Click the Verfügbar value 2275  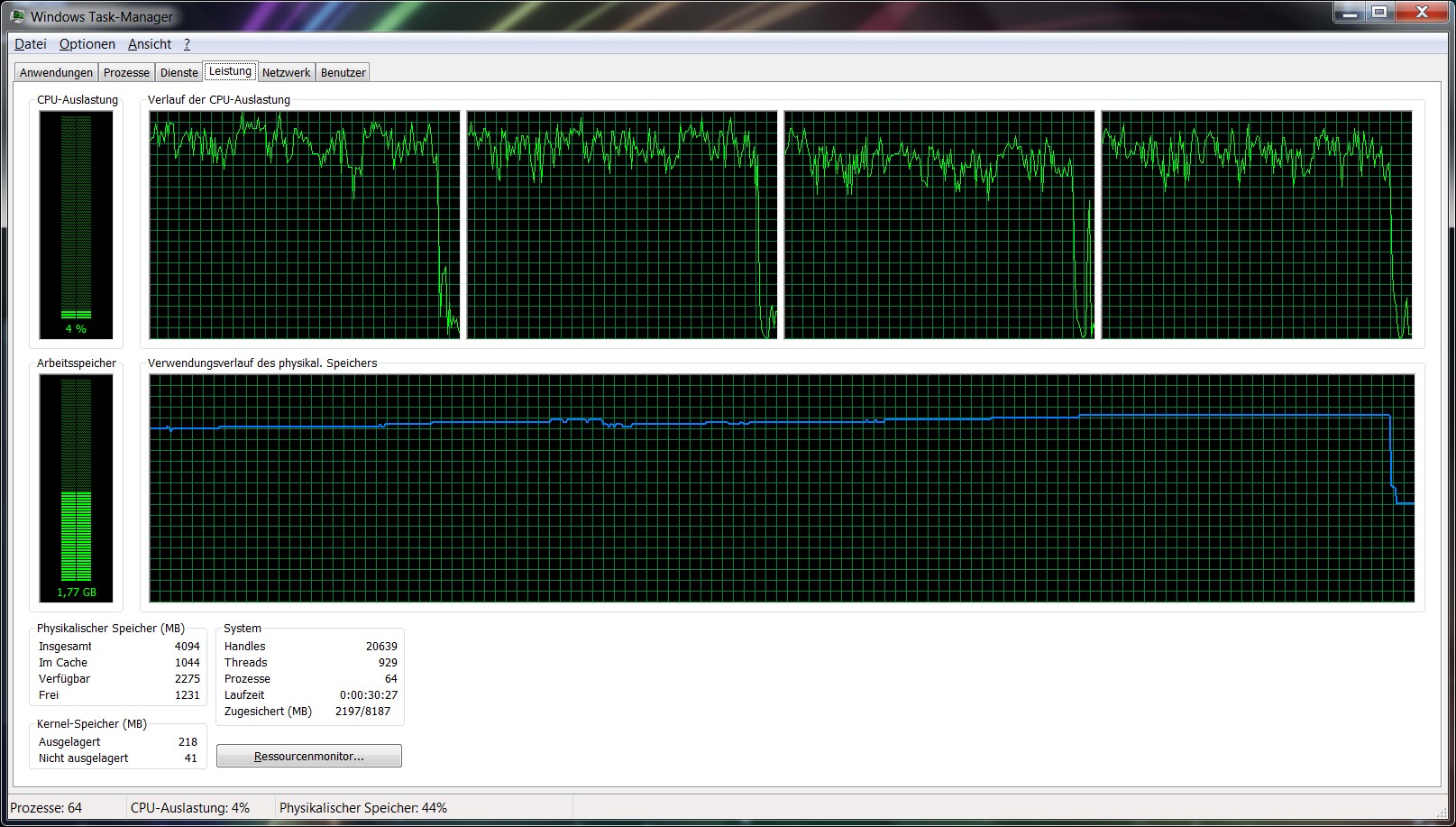pos(188,679)
